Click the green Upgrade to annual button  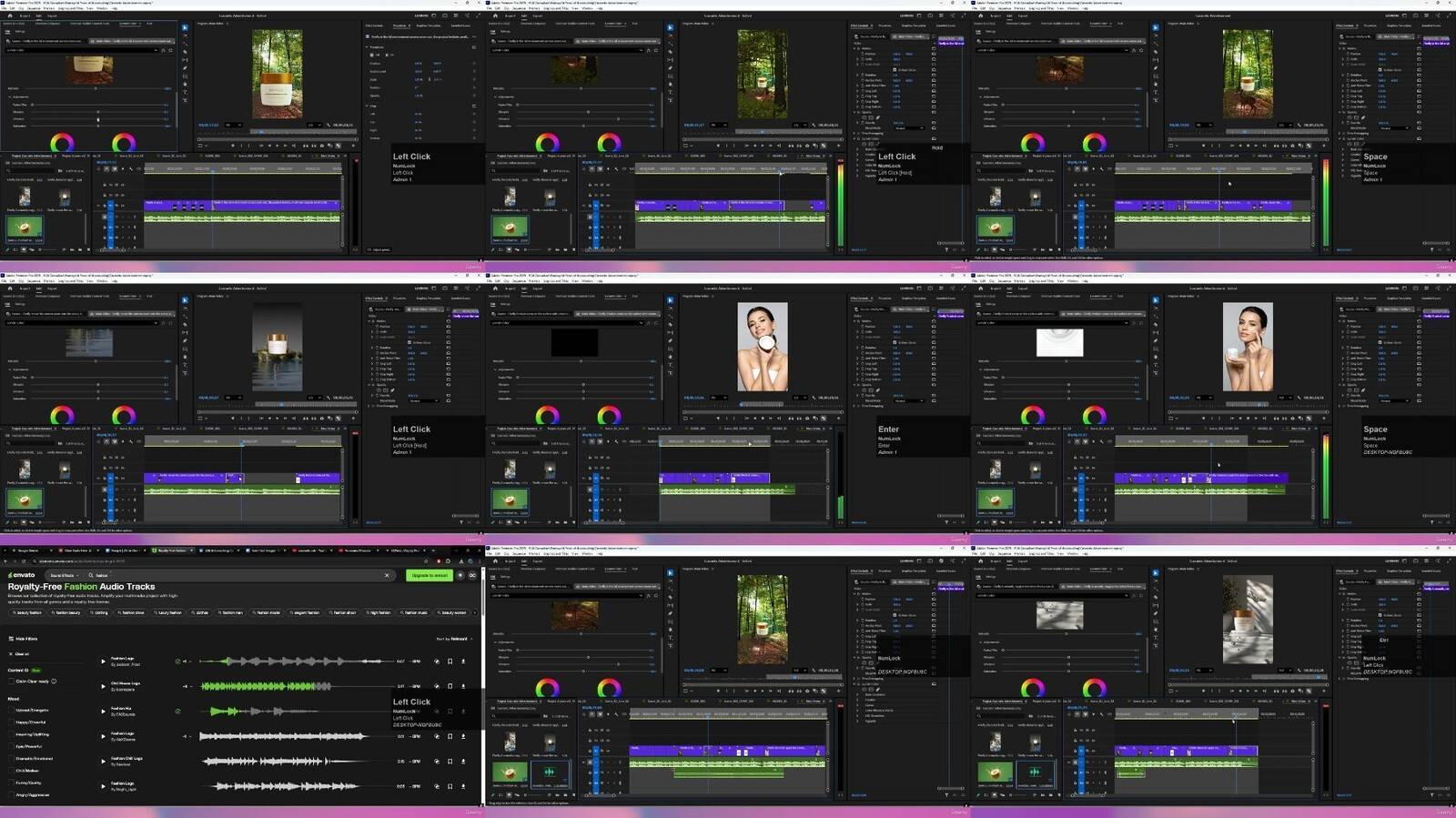pyautogui.click(x=429, y=575)
